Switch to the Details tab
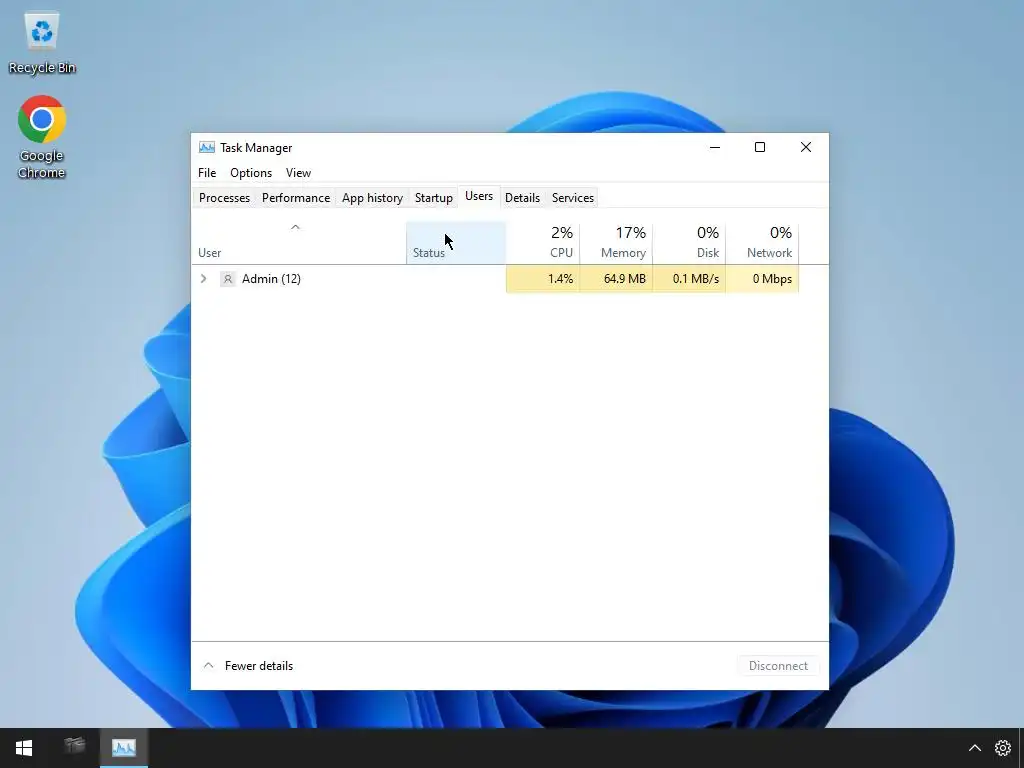 [522, 198]
